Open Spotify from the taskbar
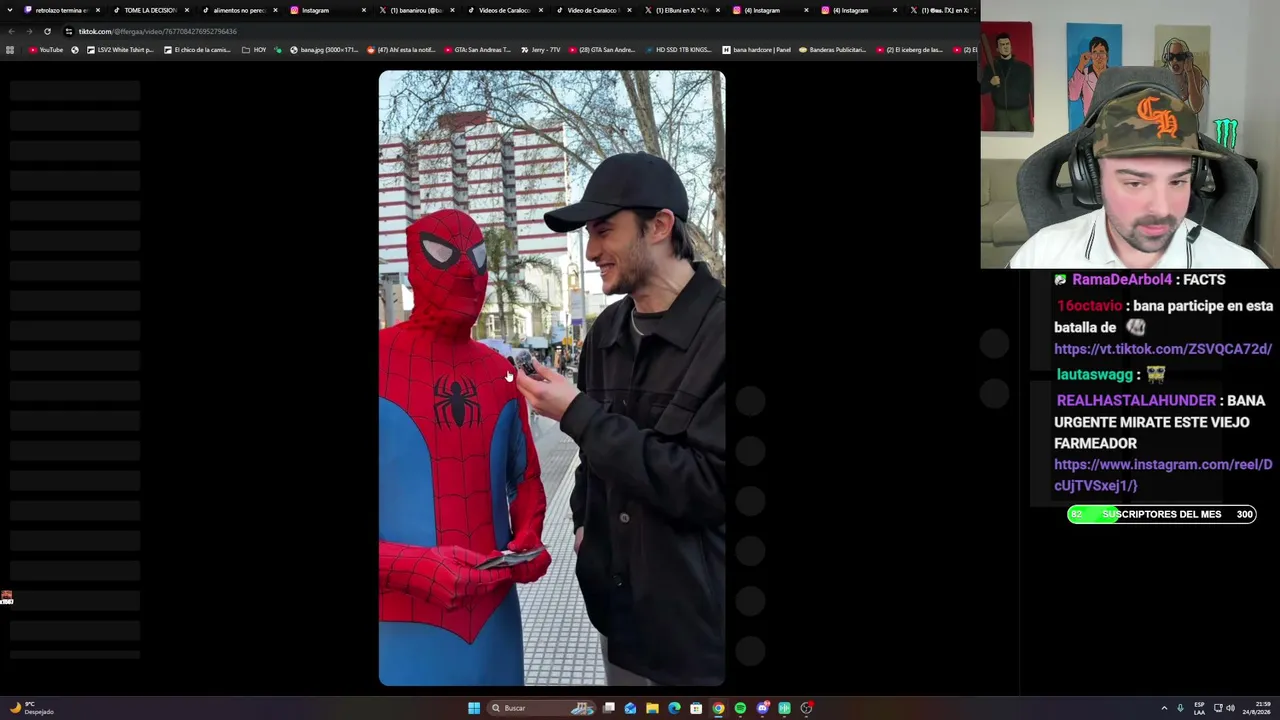 click(740, 708)
